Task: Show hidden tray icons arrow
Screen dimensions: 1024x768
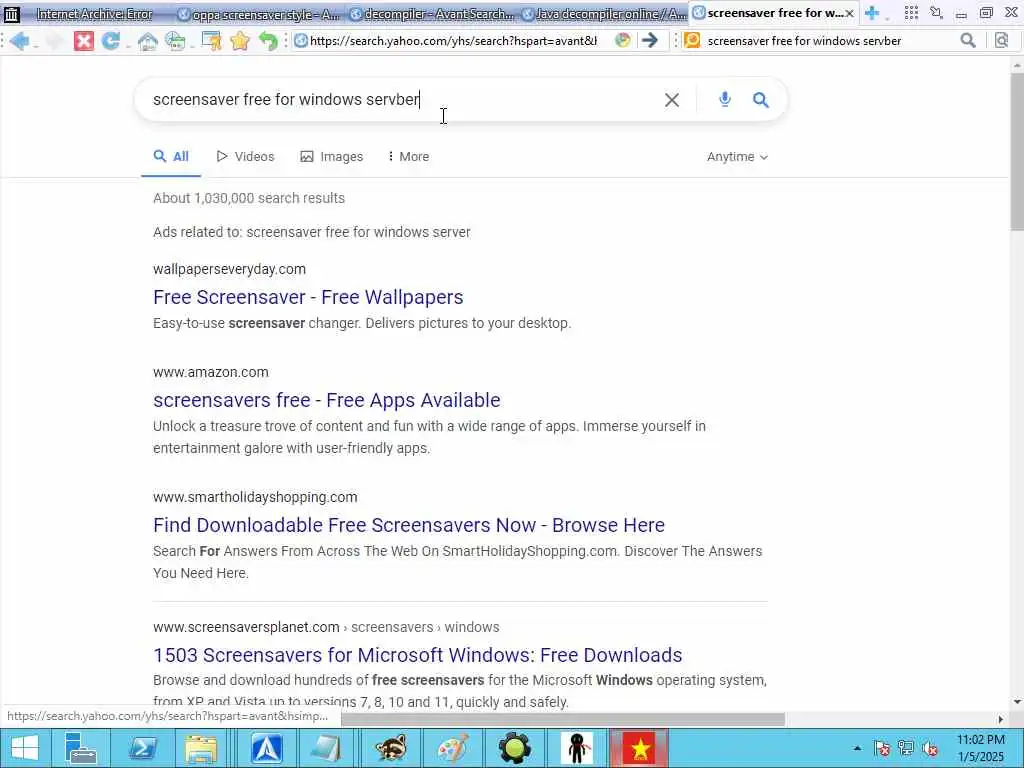Action: click(x=857, y=748)
